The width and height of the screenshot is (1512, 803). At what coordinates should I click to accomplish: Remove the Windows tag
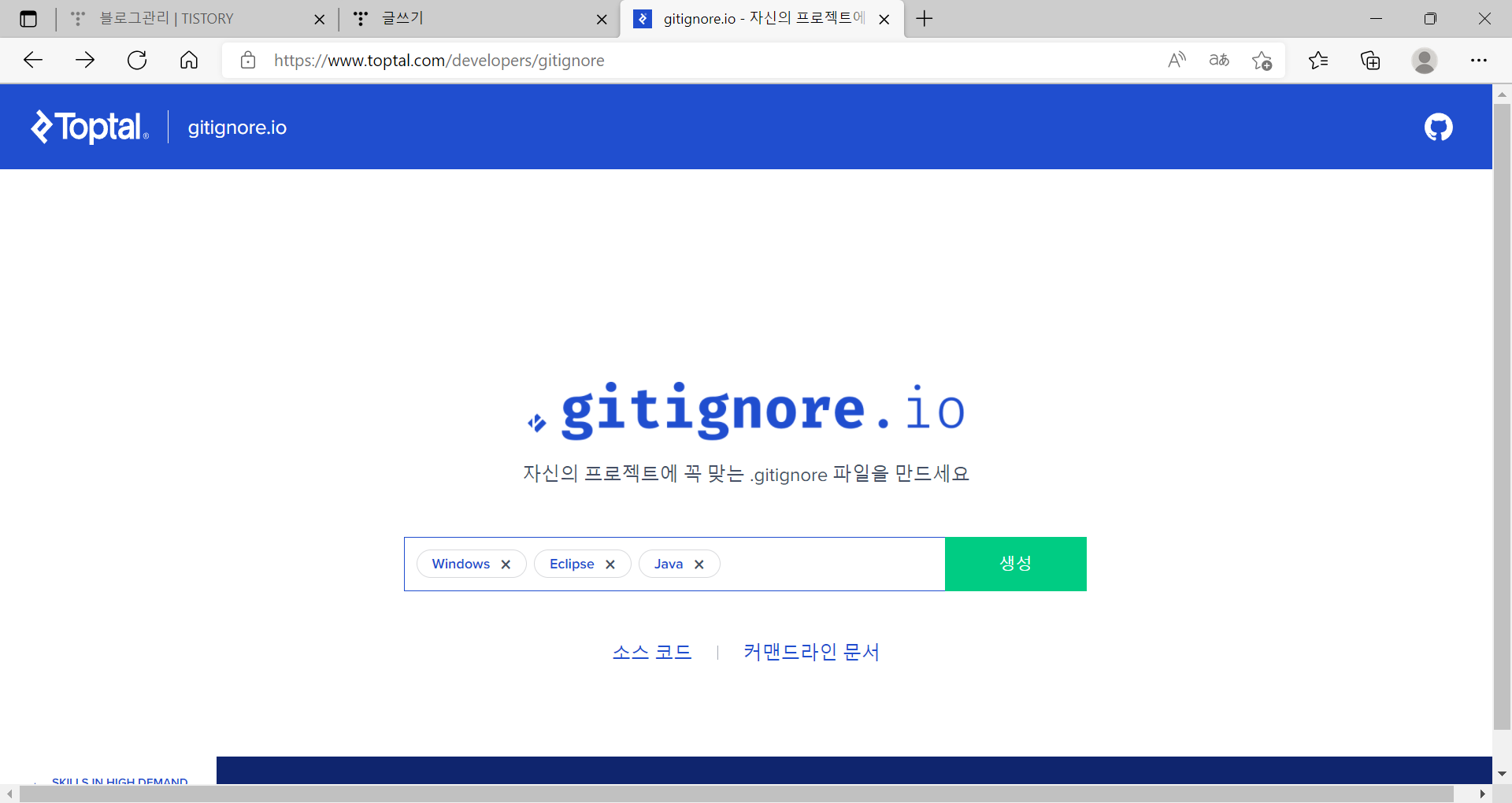point(506,564)
